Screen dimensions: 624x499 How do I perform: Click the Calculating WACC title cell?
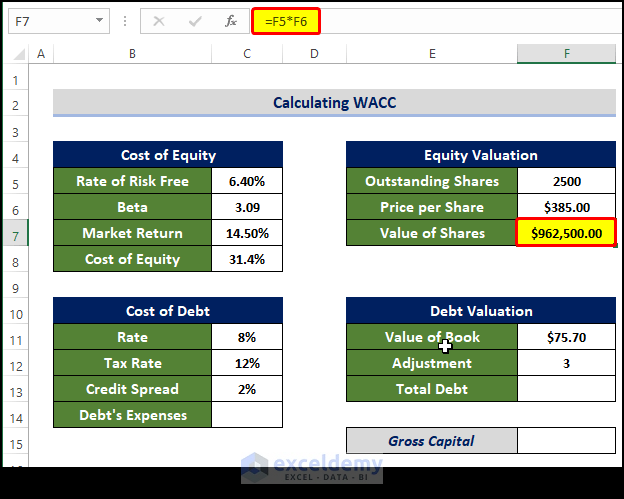[334, 103]
